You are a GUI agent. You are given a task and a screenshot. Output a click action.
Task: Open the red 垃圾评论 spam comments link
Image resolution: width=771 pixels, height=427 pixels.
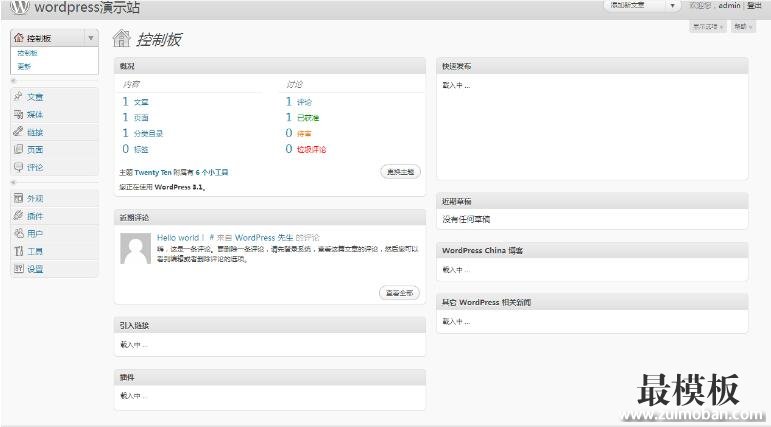(x=312, y=149)
